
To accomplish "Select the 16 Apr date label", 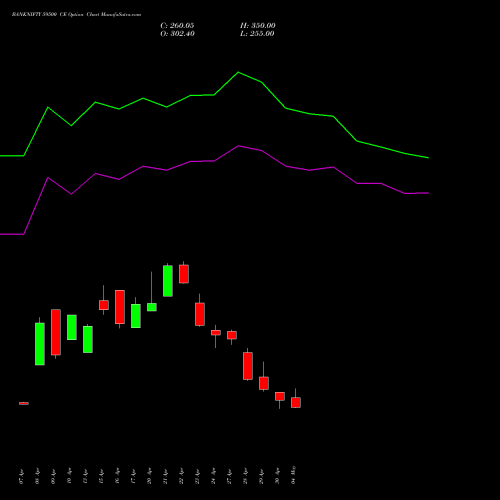I will pyautogui.click(x=118, y=477).
